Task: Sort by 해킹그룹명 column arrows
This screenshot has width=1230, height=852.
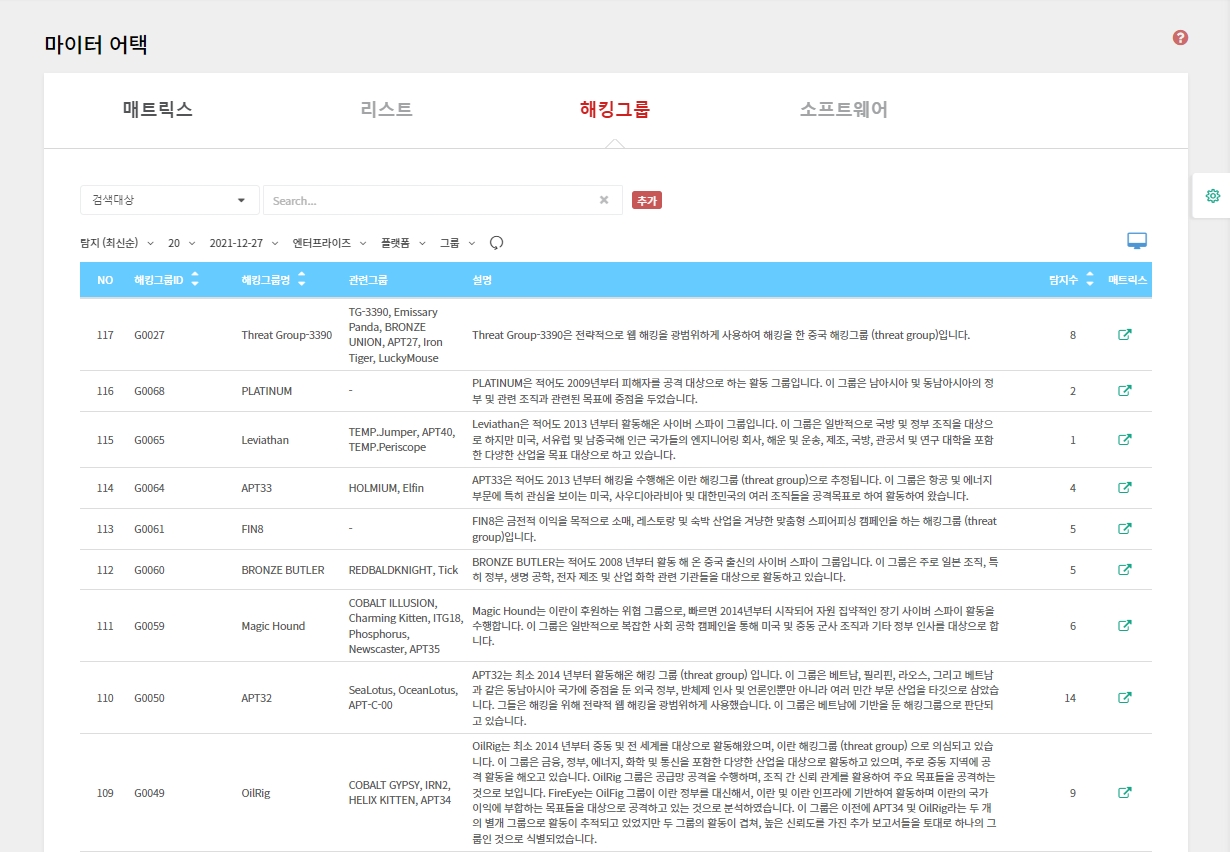Action: point(302,280)
